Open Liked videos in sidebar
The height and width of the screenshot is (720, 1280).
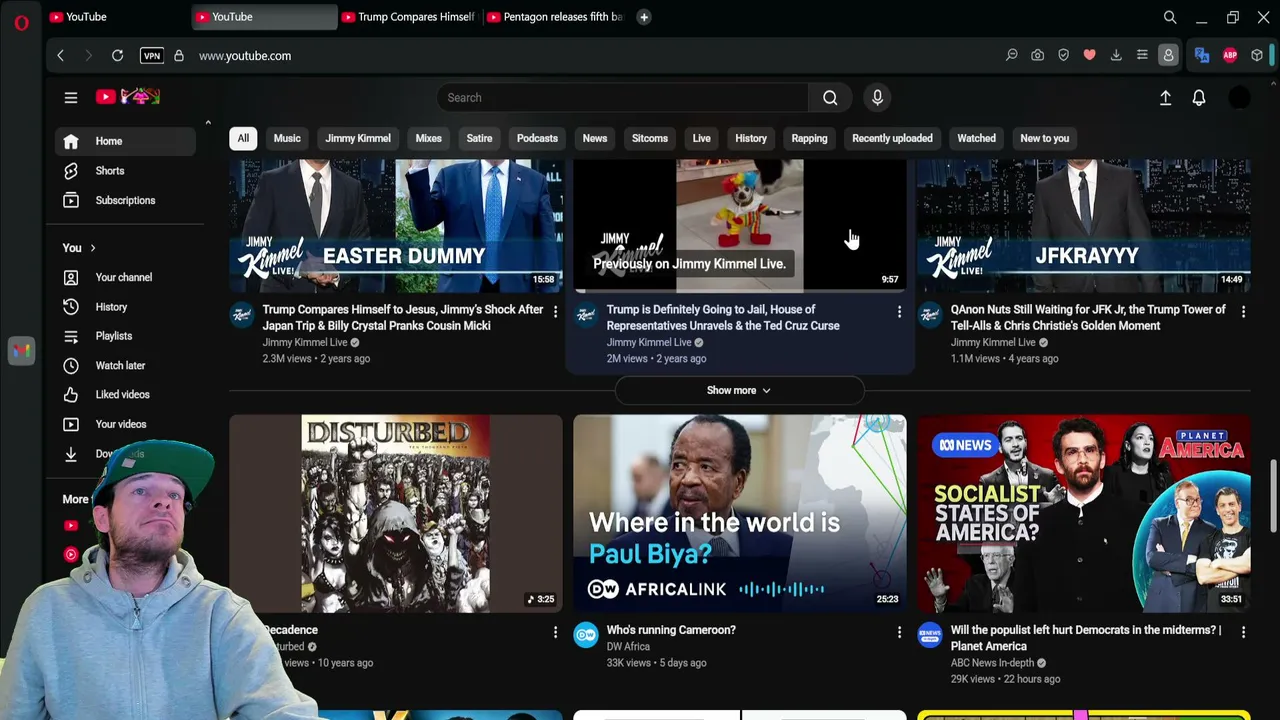tap(125, 394)
